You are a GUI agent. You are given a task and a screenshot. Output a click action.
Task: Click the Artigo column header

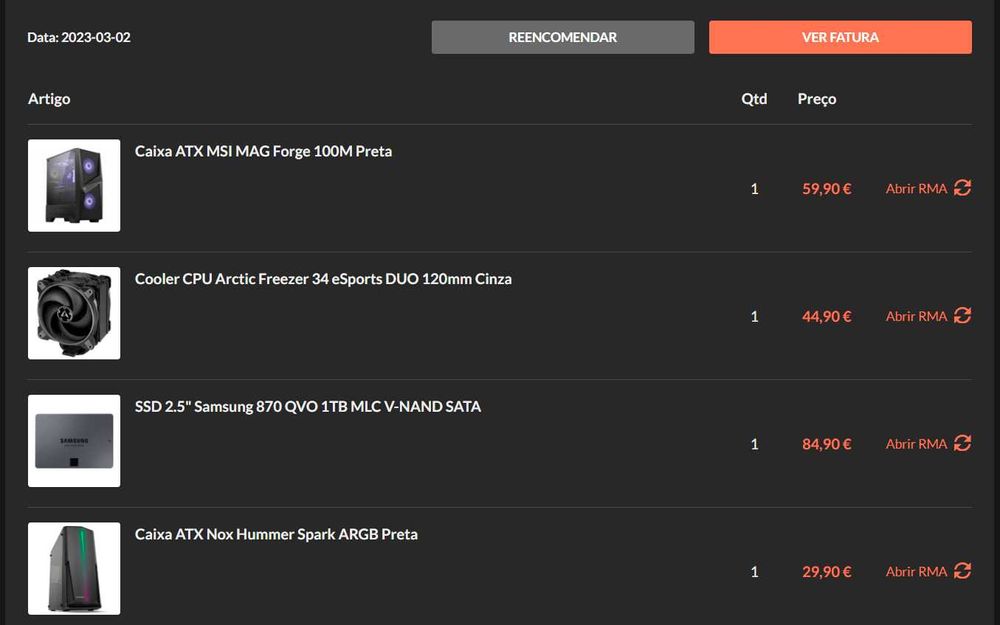click(x=49, y=99)
